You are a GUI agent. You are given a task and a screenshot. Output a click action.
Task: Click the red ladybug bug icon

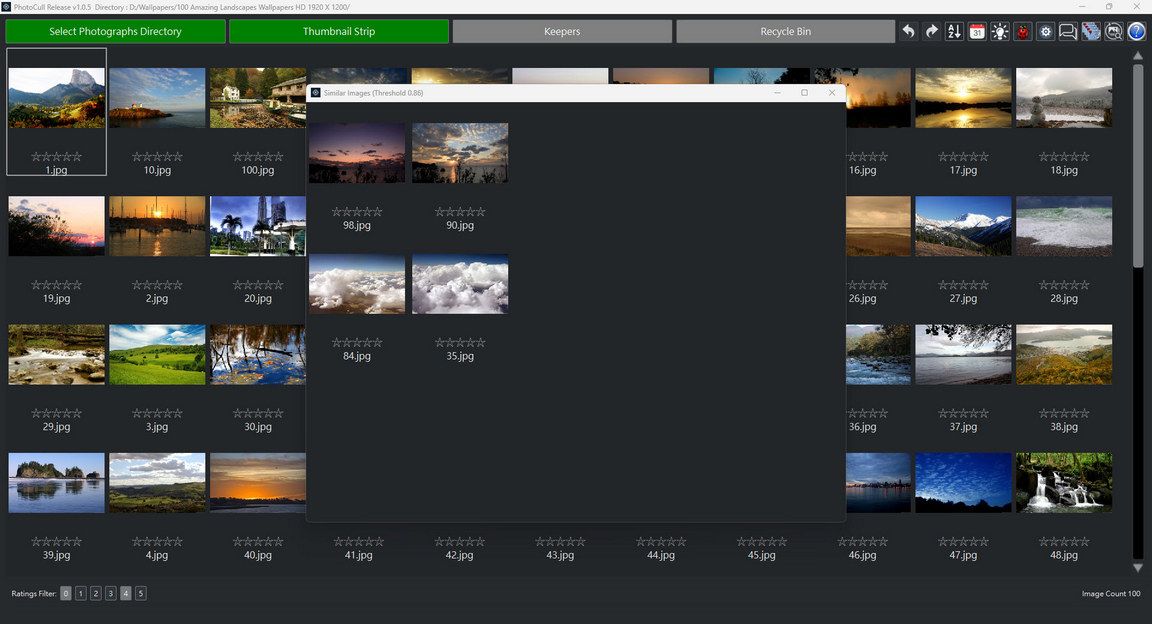click(x=1023, y=32)
